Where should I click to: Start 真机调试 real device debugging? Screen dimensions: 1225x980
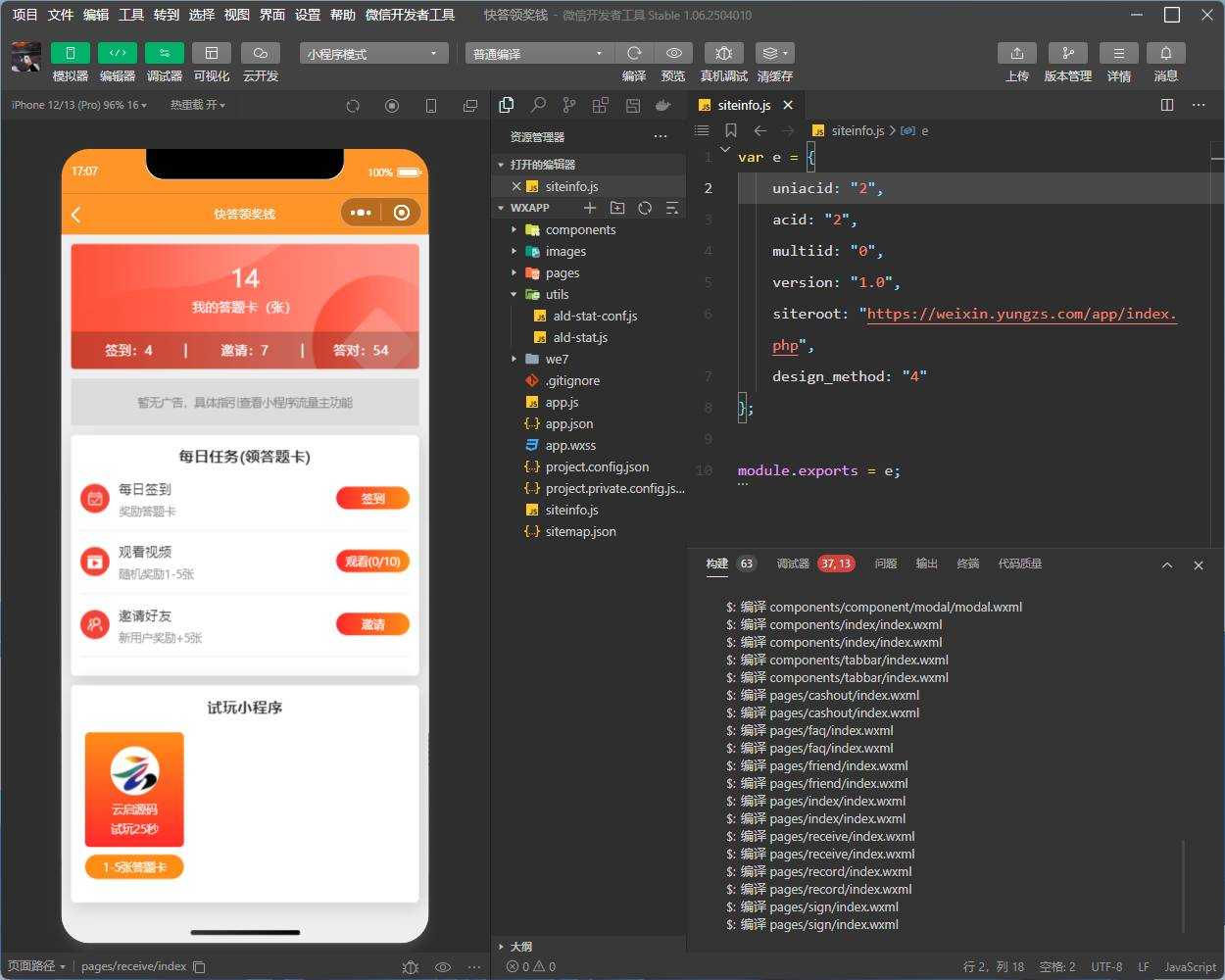(724, 53)
